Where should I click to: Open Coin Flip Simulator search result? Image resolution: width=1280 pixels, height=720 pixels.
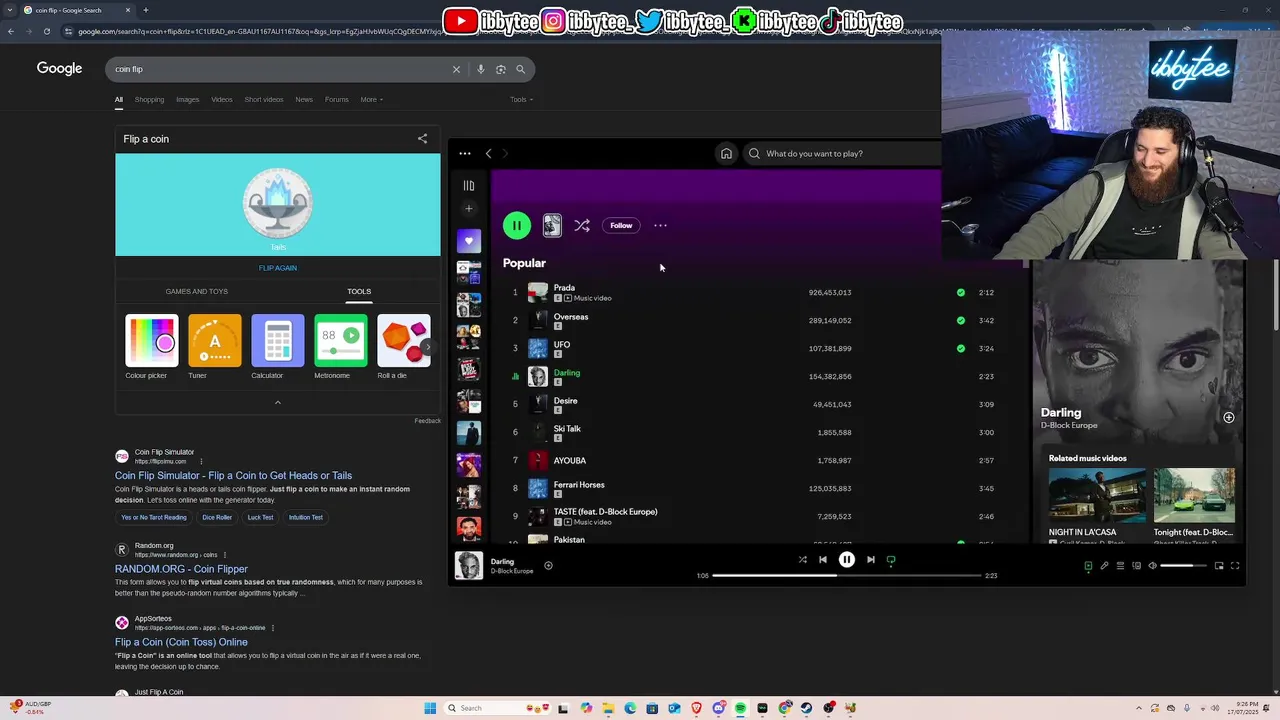(x=233, y=476)
